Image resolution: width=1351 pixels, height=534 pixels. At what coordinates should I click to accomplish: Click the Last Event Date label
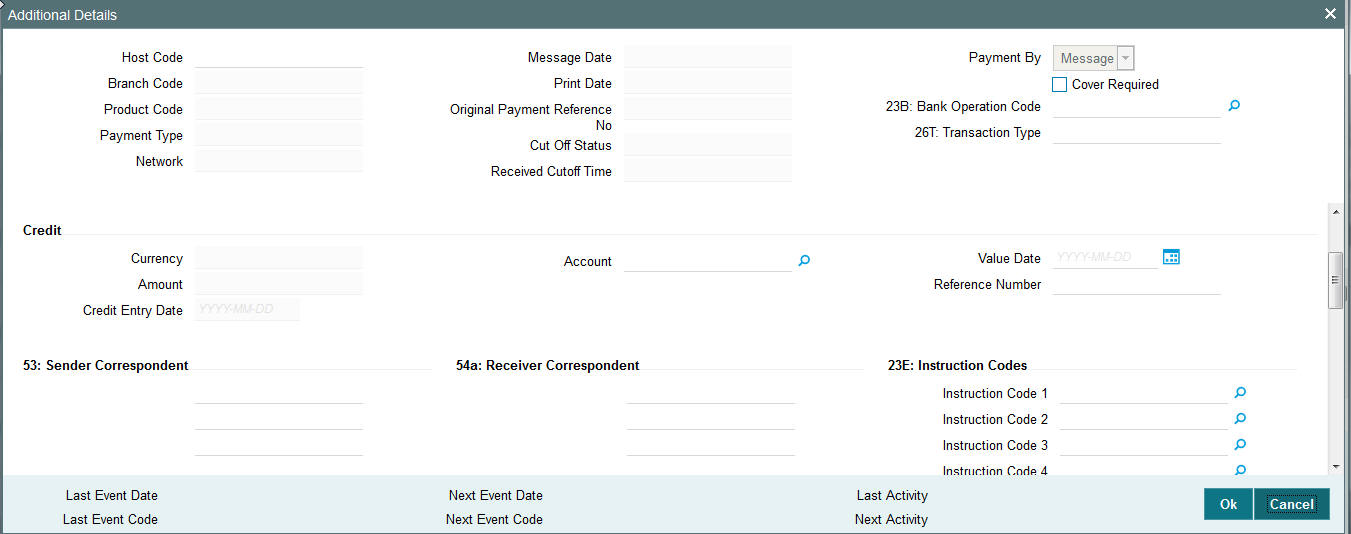[x=112, y=495]
